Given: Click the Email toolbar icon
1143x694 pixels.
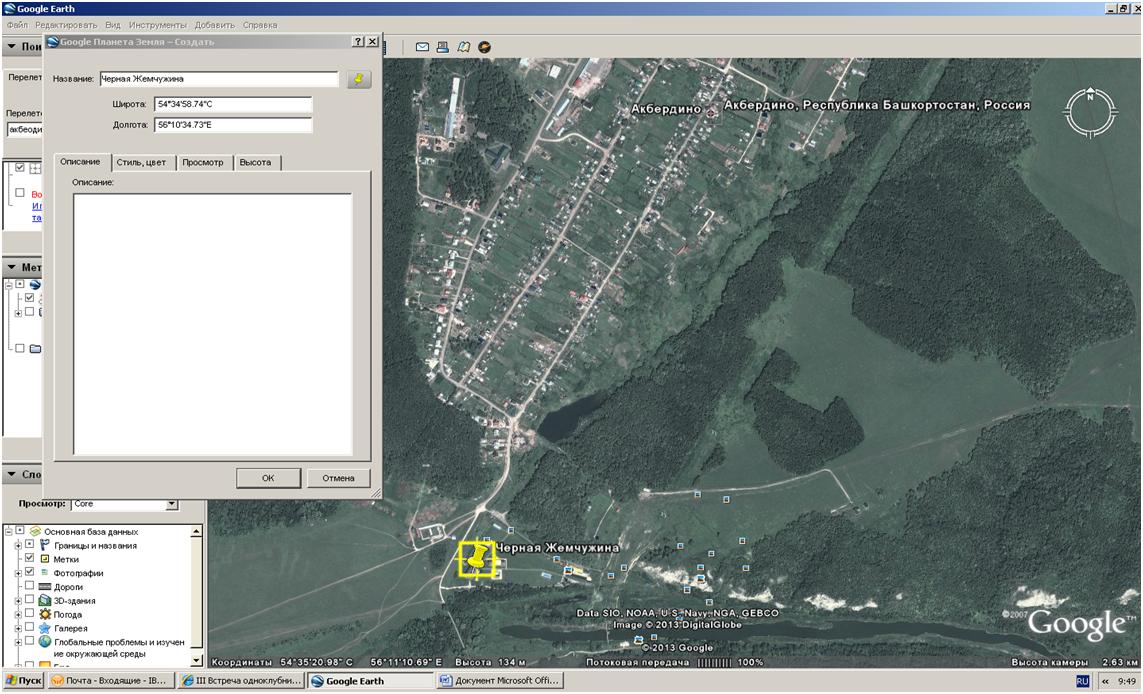Looking at the screenshot, I should point(422,47).
